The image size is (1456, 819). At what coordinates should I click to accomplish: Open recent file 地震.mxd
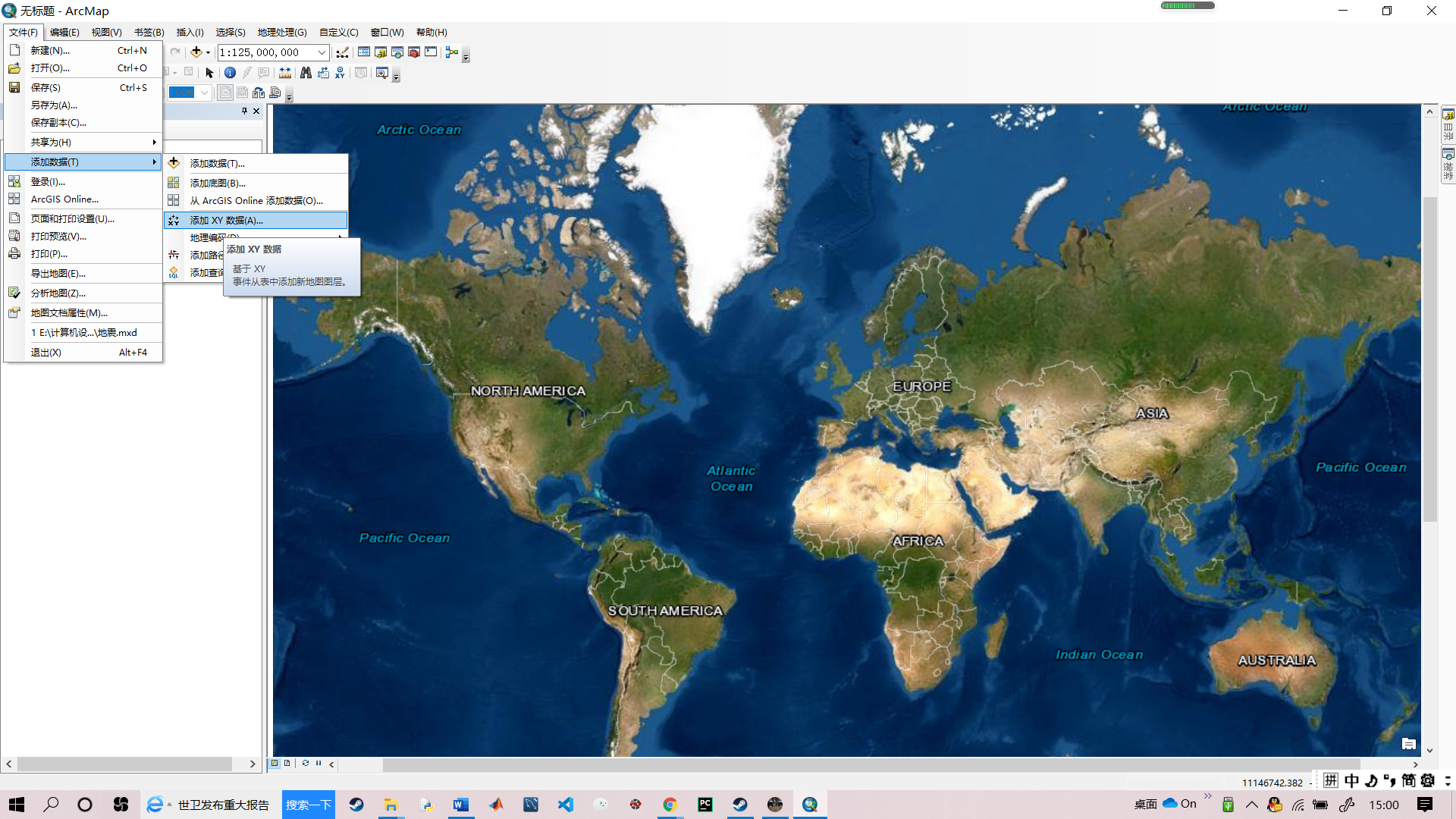point(83,332)
